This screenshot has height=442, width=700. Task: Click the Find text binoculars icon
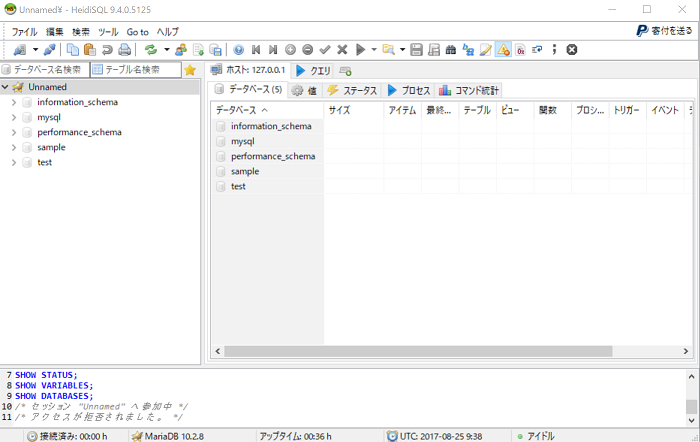point(451,50)
